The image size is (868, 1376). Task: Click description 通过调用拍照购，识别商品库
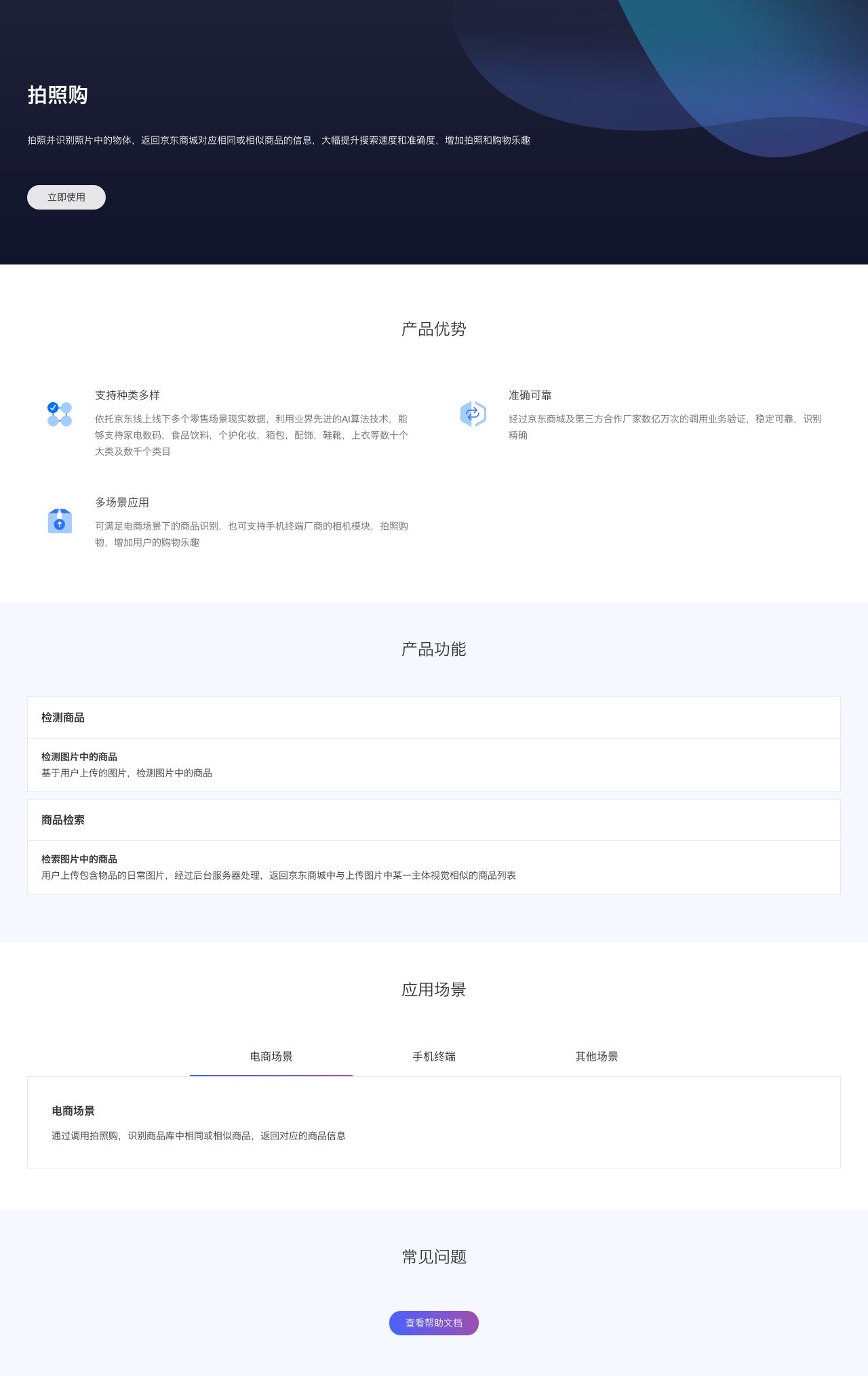(x=199, y=1136)
